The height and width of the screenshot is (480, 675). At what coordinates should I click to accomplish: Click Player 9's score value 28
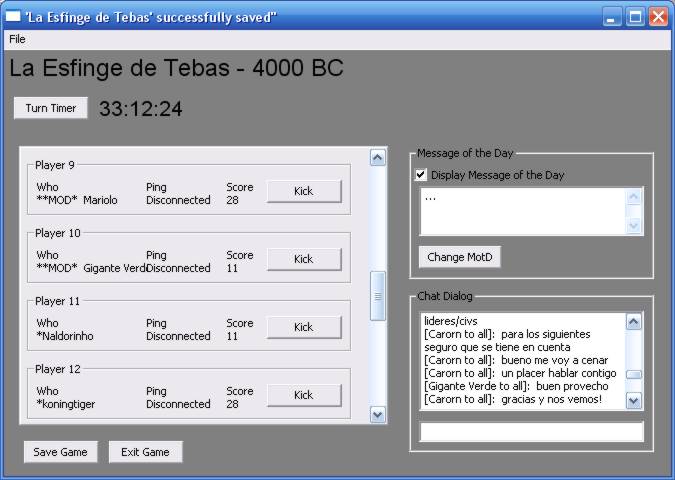(x=232, y=200)
